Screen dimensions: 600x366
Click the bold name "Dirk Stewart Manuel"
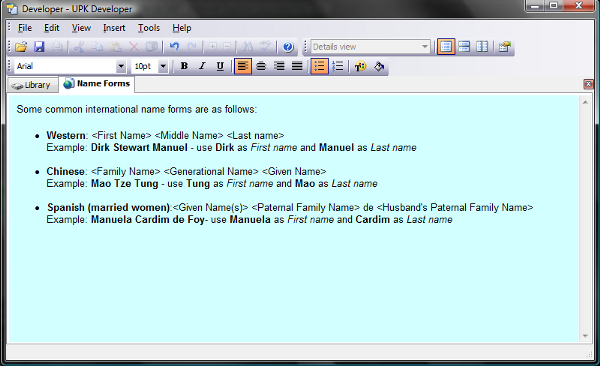point(139,147)
